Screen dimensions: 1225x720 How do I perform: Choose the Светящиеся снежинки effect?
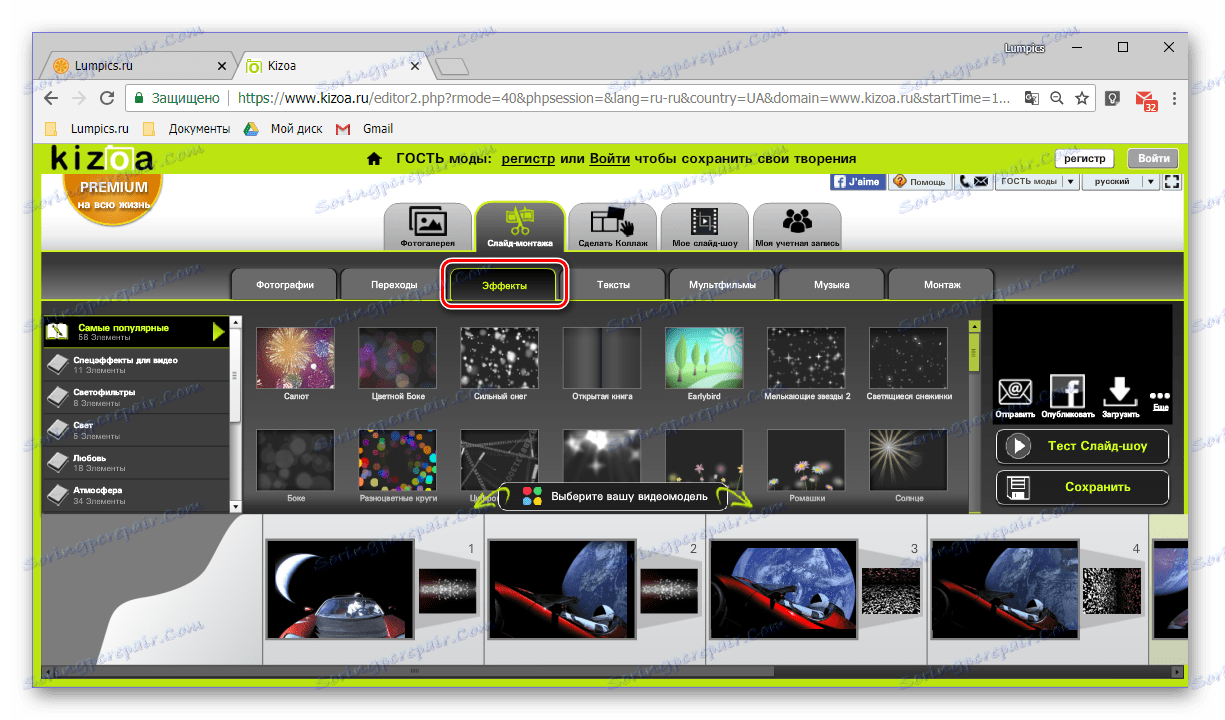[x=909, y=358]
